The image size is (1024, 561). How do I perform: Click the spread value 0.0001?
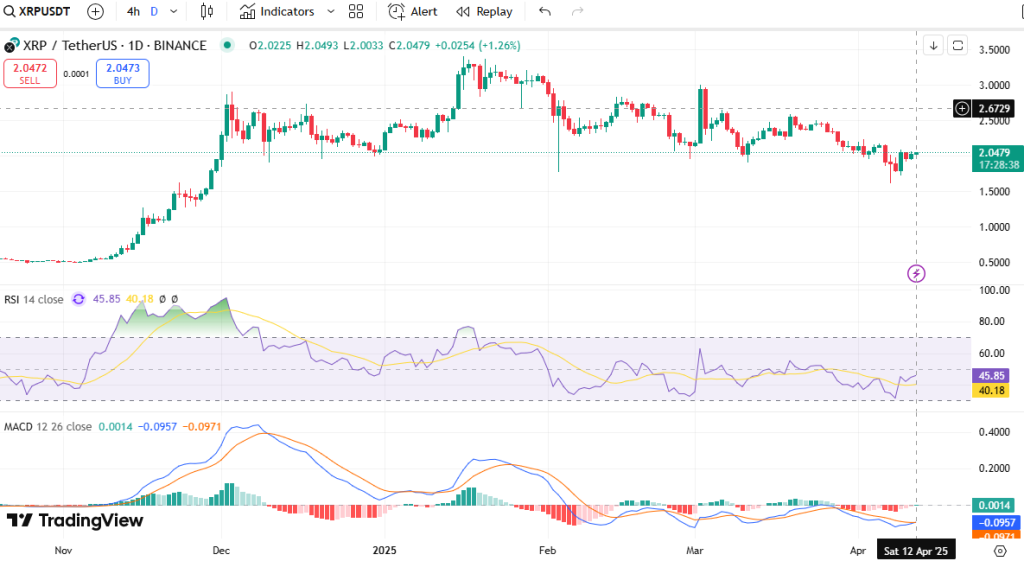(x=76, y=74)
